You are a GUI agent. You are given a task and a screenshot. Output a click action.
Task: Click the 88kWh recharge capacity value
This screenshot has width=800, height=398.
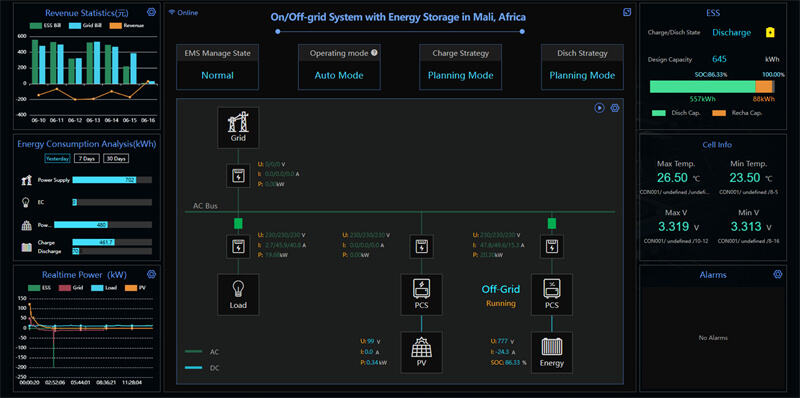764,99
